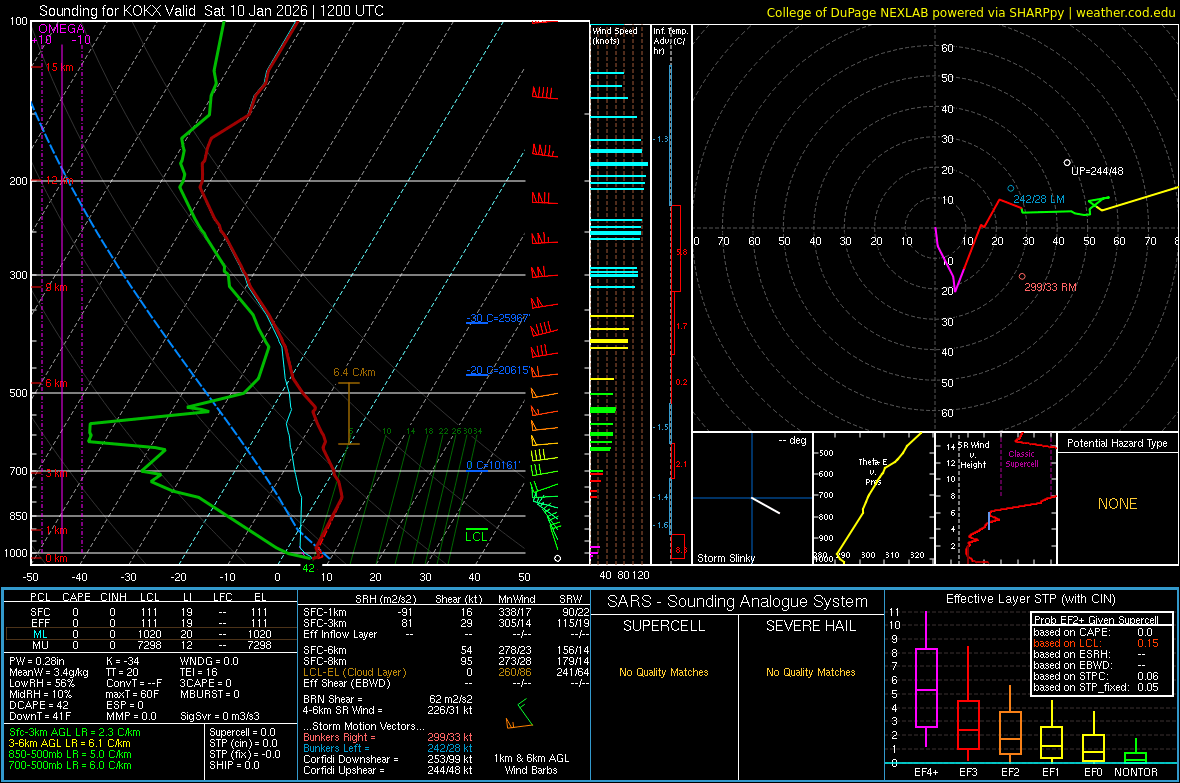
Task: Select the 'EFF' parcel row
Action: (x=149, y=623)
